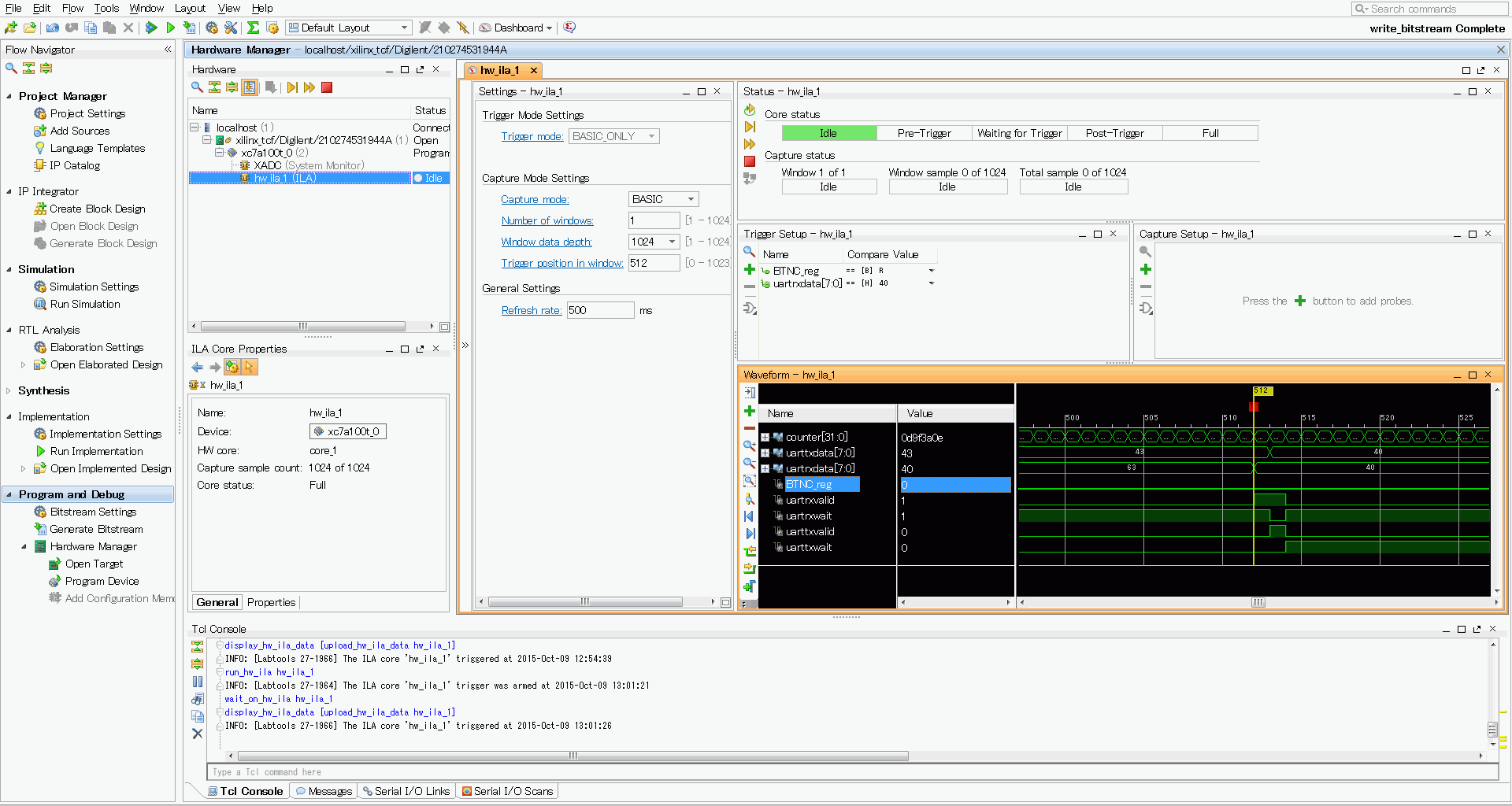Expand the counter[31:0] bus in the waveform
The image size is (1512, 806).
tap(765, 438)
